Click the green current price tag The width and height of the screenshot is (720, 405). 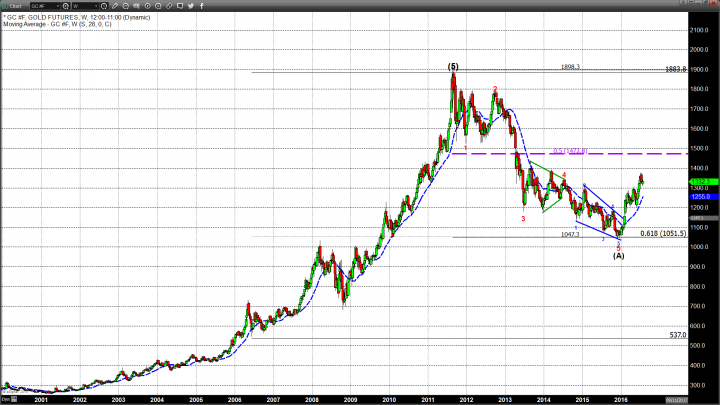[x=698, y=182]
